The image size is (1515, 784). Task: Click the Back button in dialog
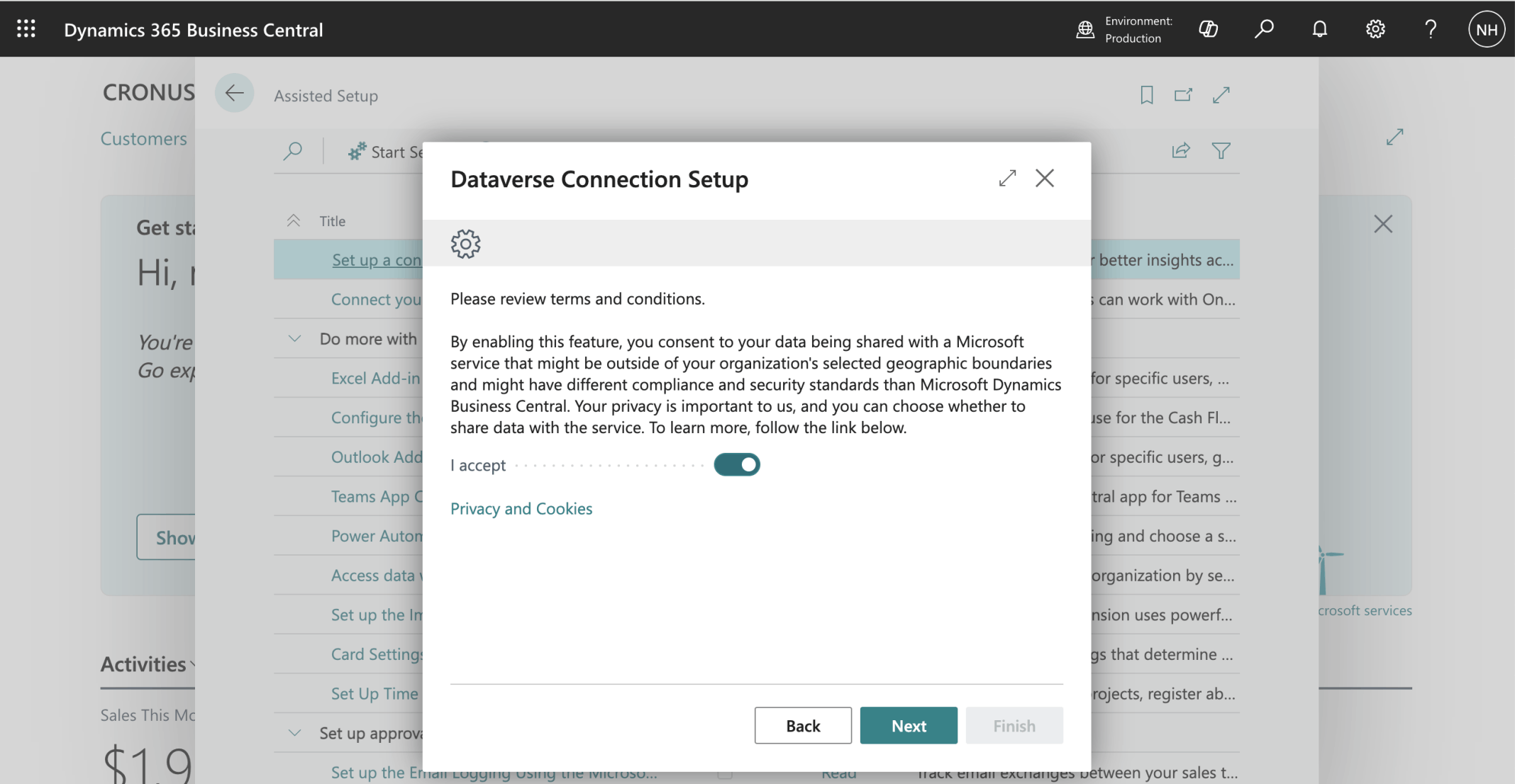802,725
